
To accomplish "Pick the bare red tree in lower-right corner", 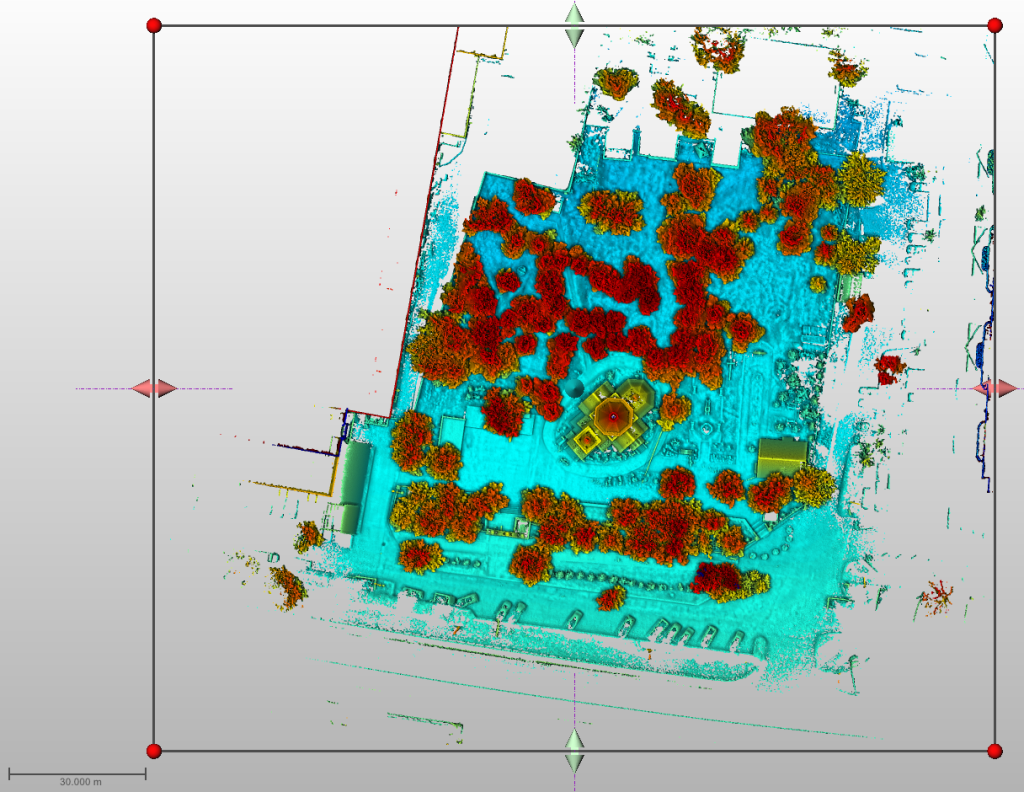I will (938, 597).
